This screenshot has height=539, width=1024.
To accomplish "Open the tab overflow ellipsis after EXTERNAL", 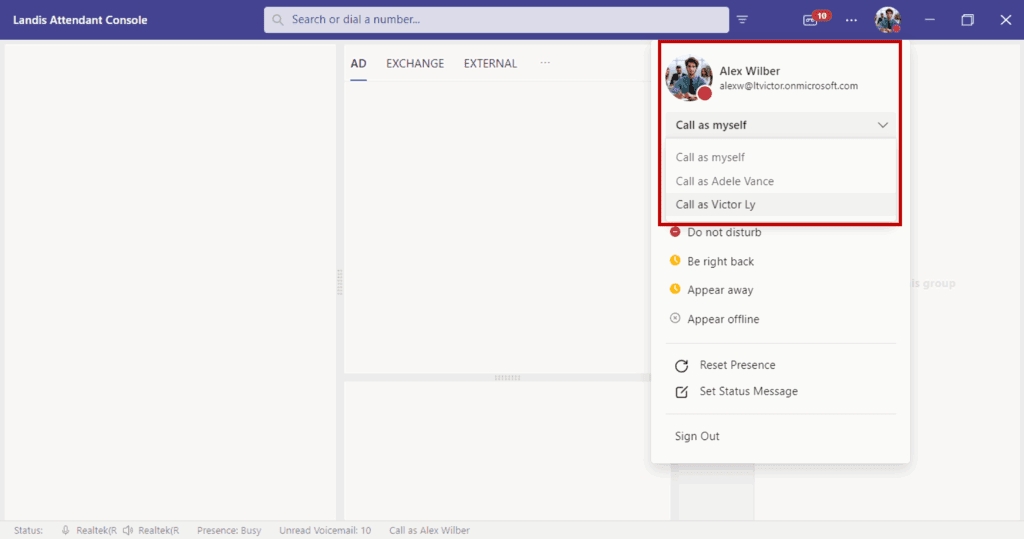I will [545, 63].
